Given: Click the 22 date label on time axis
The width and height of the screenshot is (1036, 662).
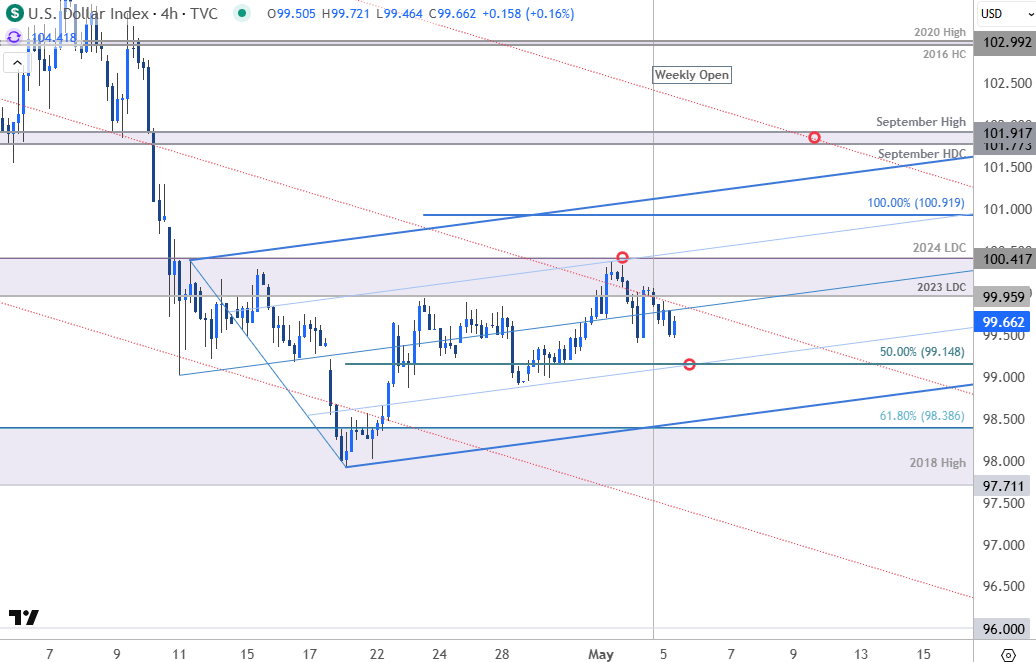Looking at the screenshot, I should pos(377,654).
